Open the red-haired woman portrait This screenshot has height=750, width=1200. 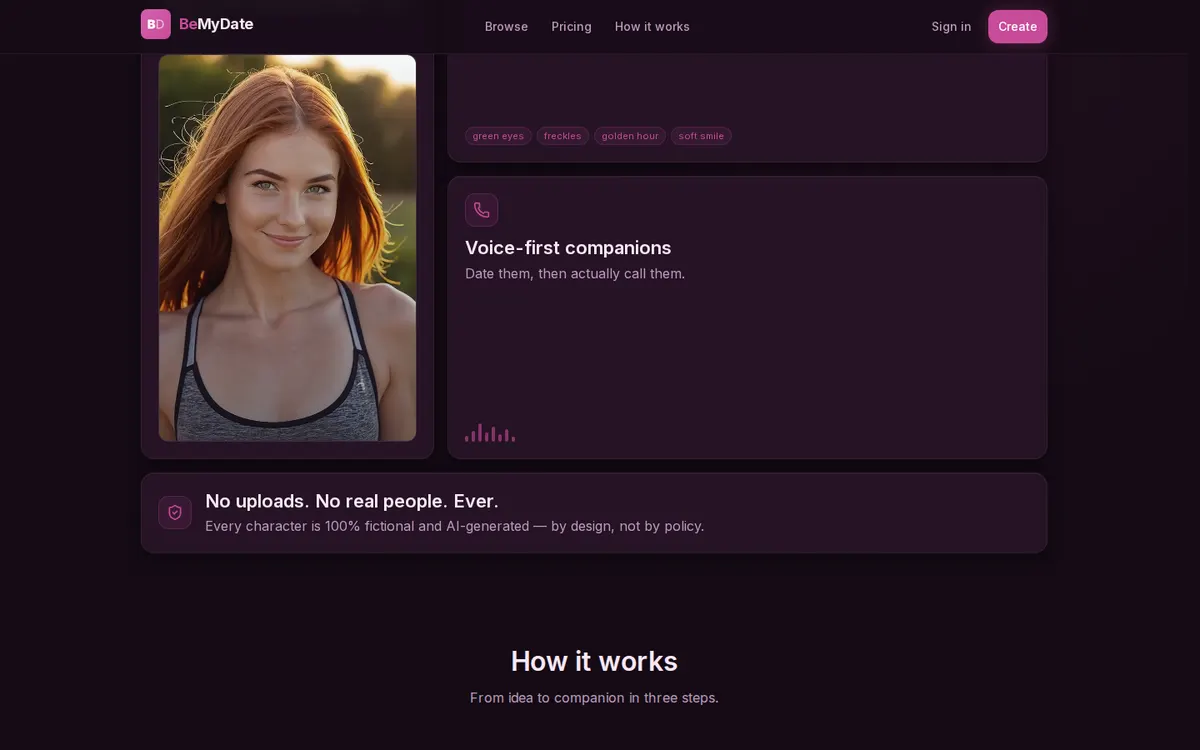click(287, 248)
